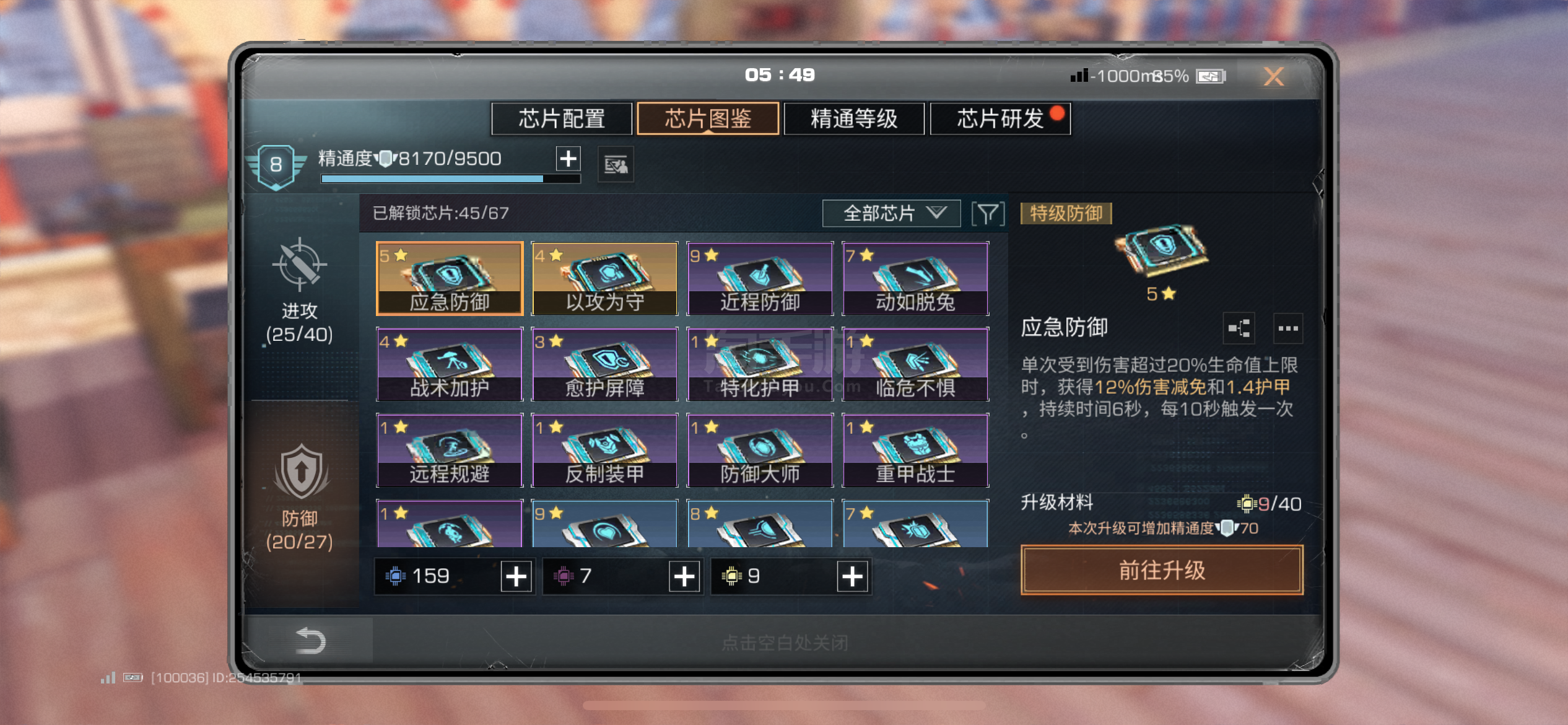This screenshot has height=725, width=1568.
Task: Click the back arrow icon
Action: click(310, 640)
